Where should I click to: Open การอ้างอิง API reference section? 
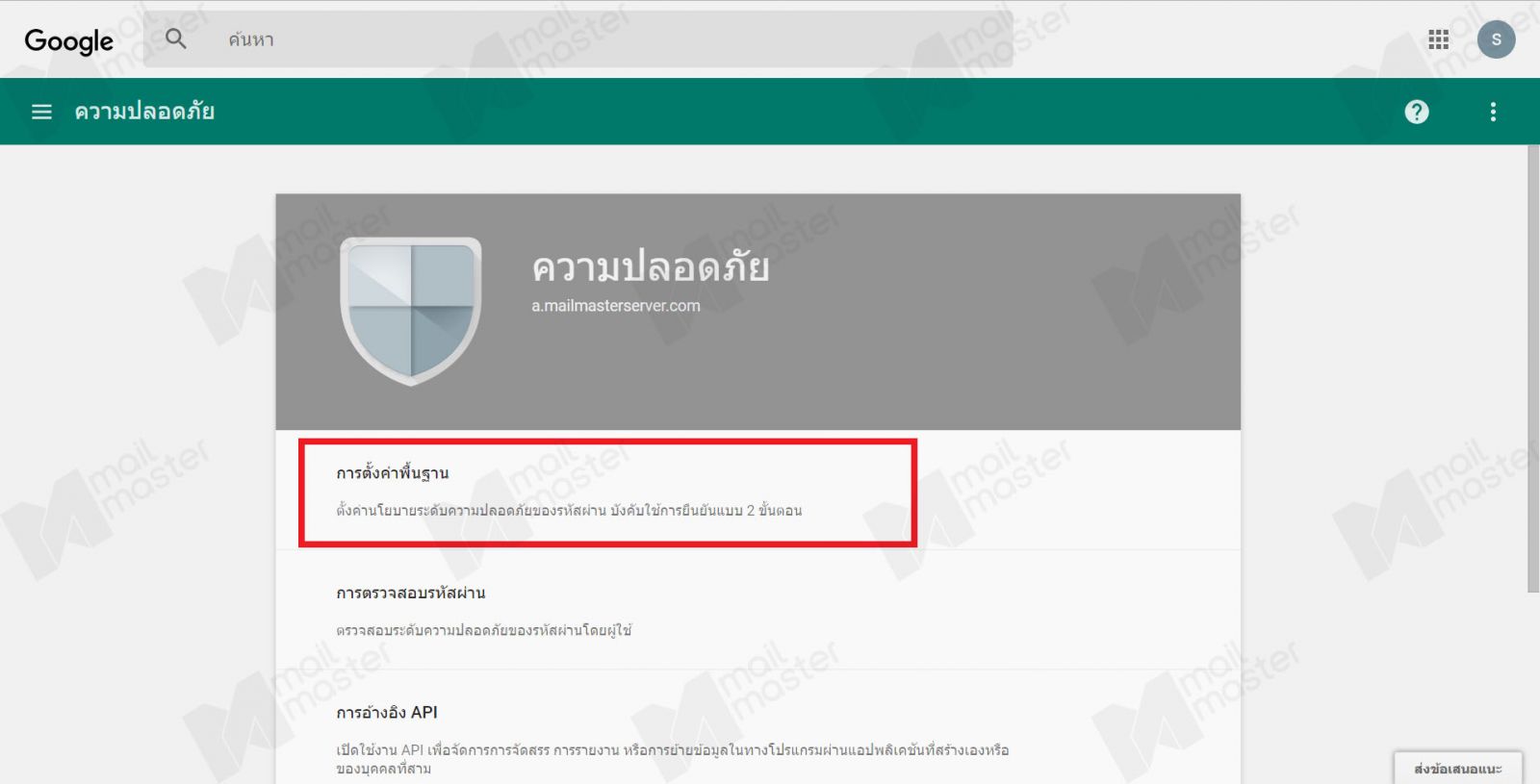click(758, 728)
